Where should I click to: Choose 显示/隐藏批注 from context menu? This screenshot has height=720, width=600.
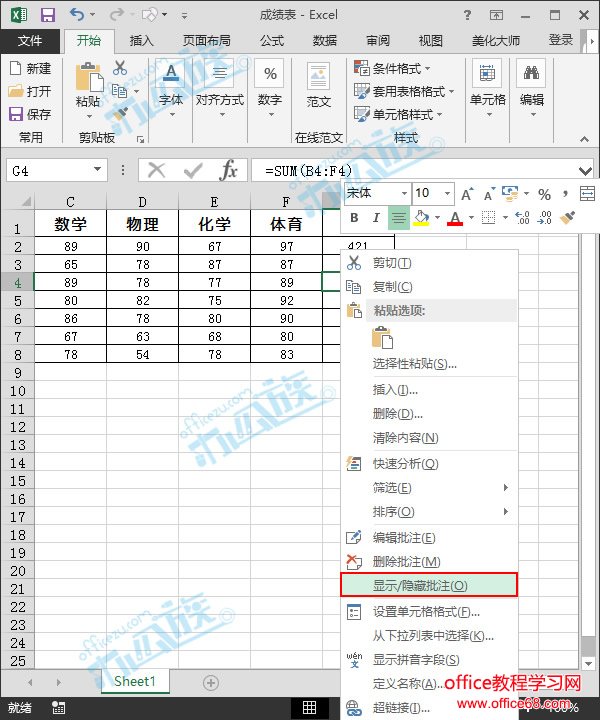tap(429, 585)
